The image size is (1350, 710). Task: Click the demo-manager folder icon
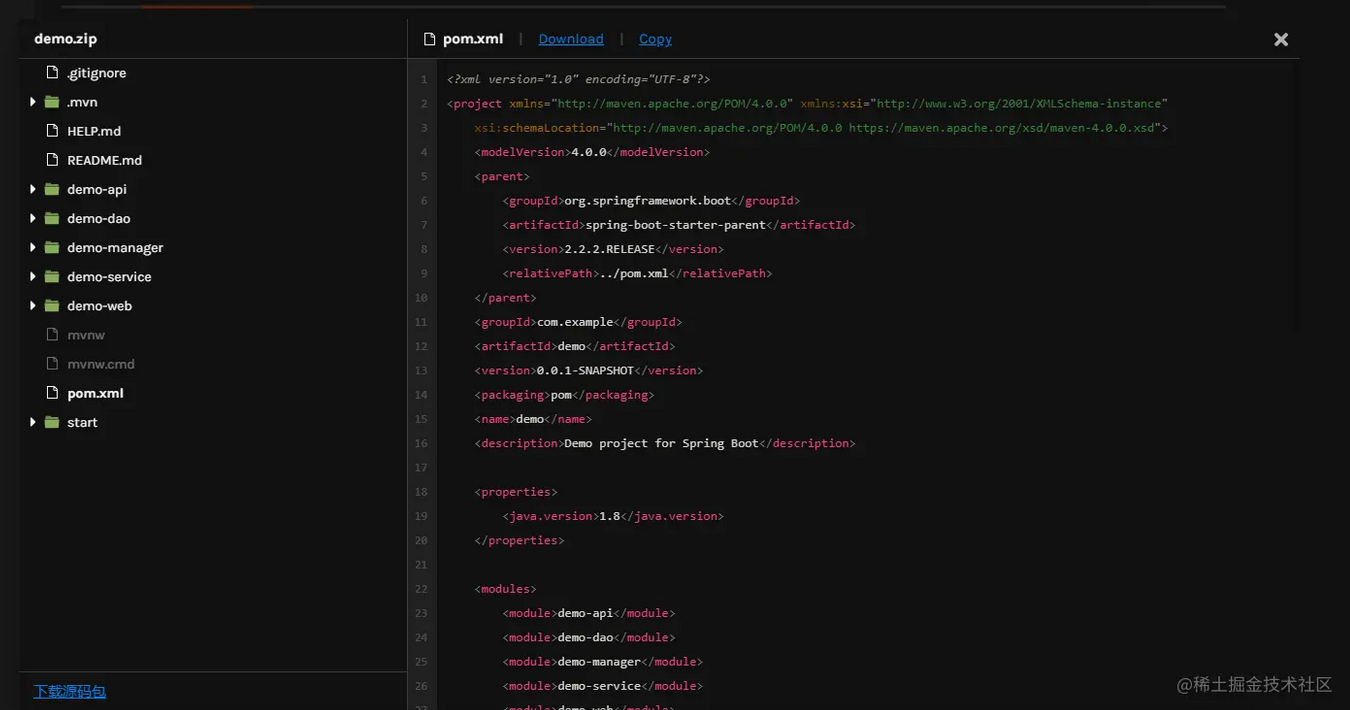tap(52, 247)
